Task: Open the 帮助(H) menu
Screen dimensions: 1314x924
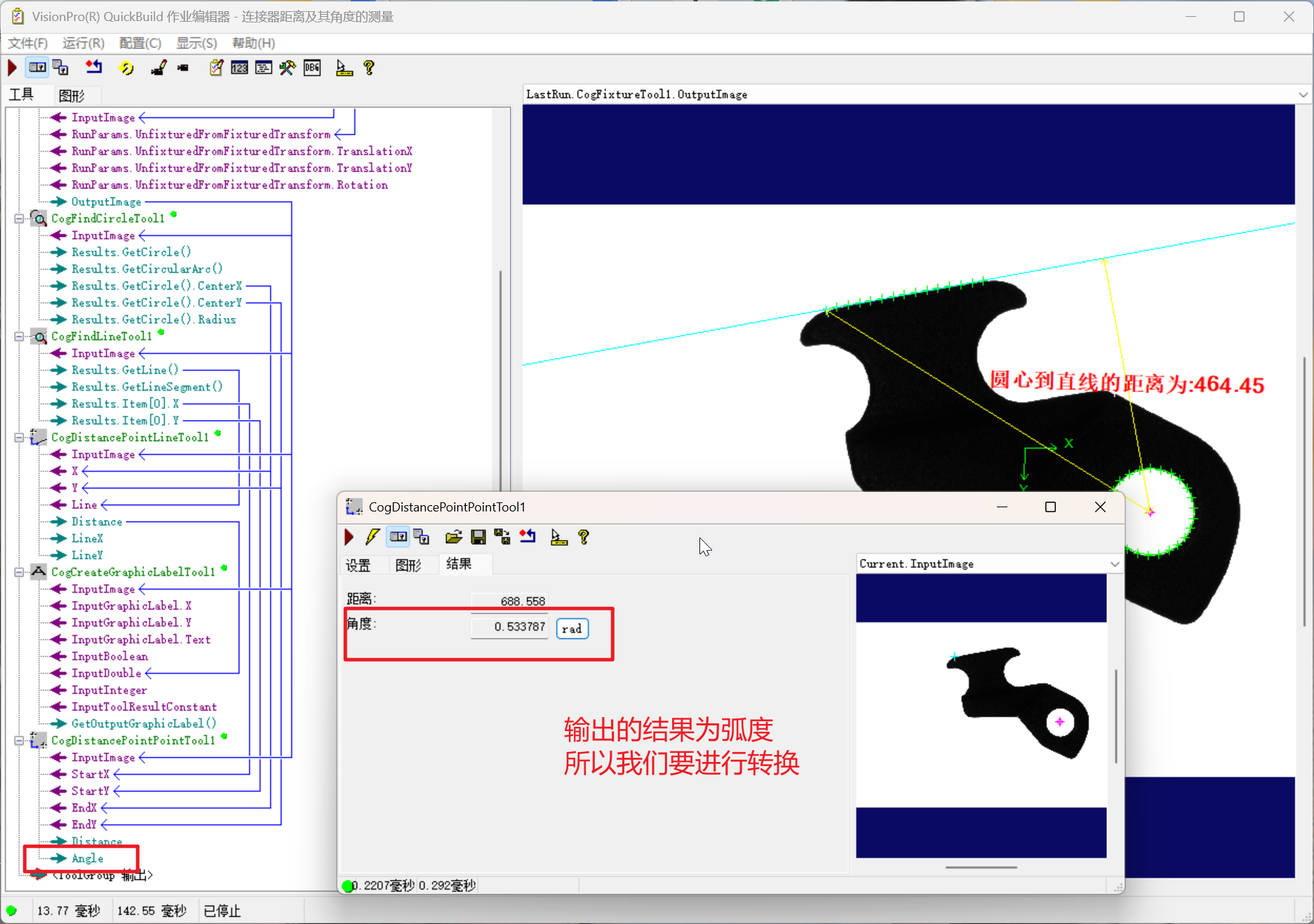Action: 253,43
